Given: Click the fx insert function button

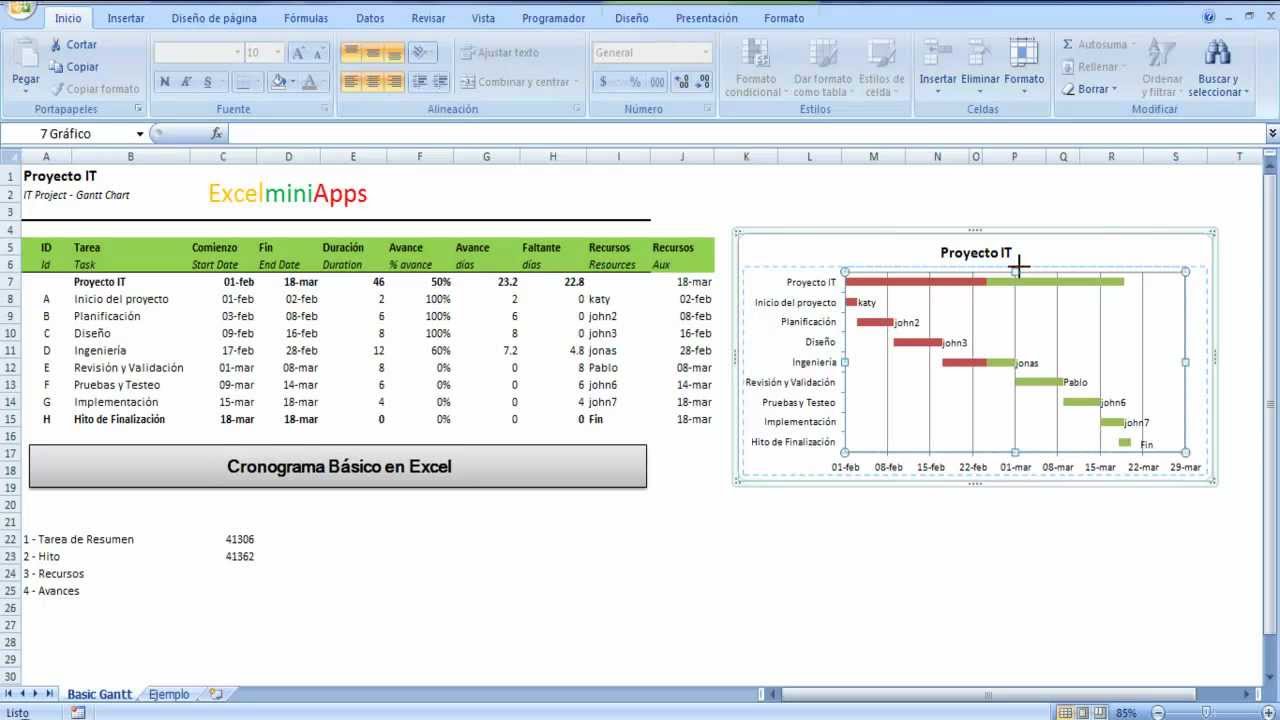Looking at the screenshot, I should (x=216, y=134).
